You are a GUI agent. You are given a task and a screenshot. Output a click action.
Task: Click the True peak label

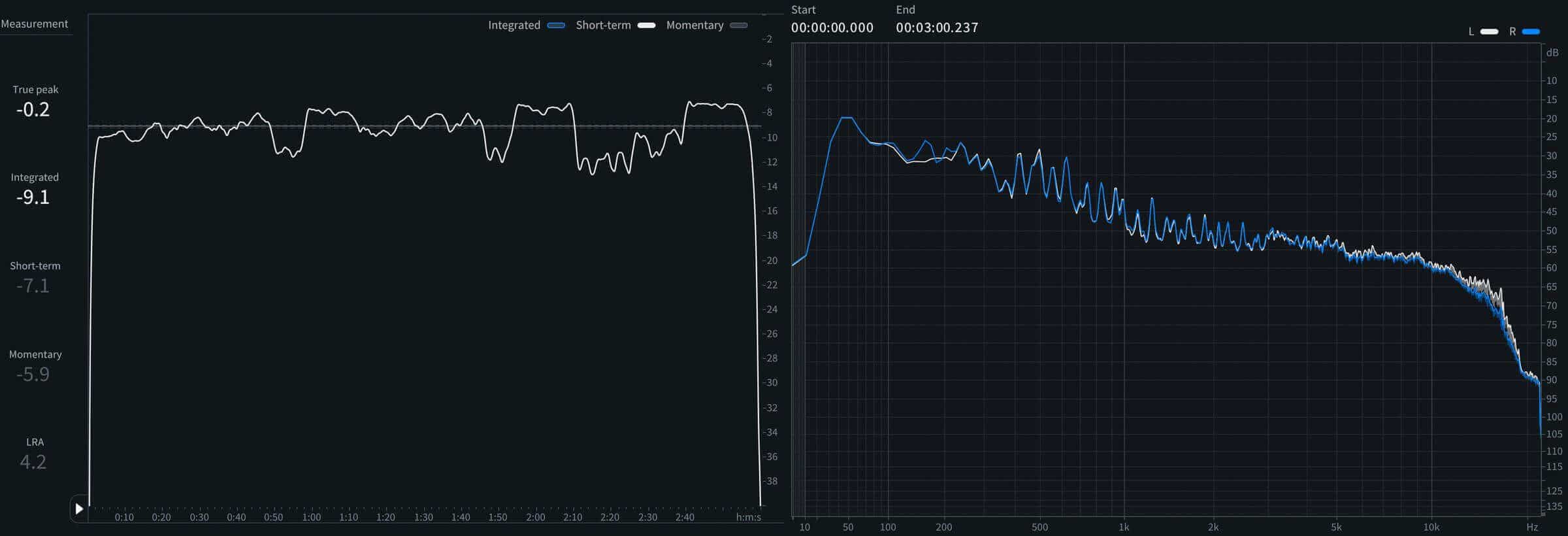coord(35,90)
